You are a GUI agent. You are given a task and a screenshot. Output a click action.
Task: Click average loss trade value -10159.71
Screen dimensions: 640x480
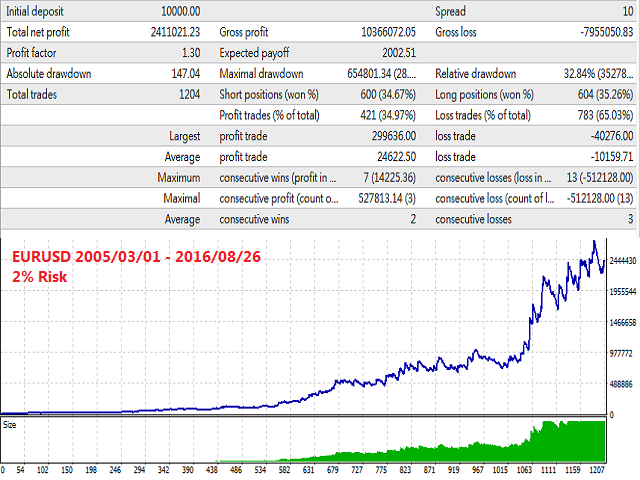click(612, 157)
